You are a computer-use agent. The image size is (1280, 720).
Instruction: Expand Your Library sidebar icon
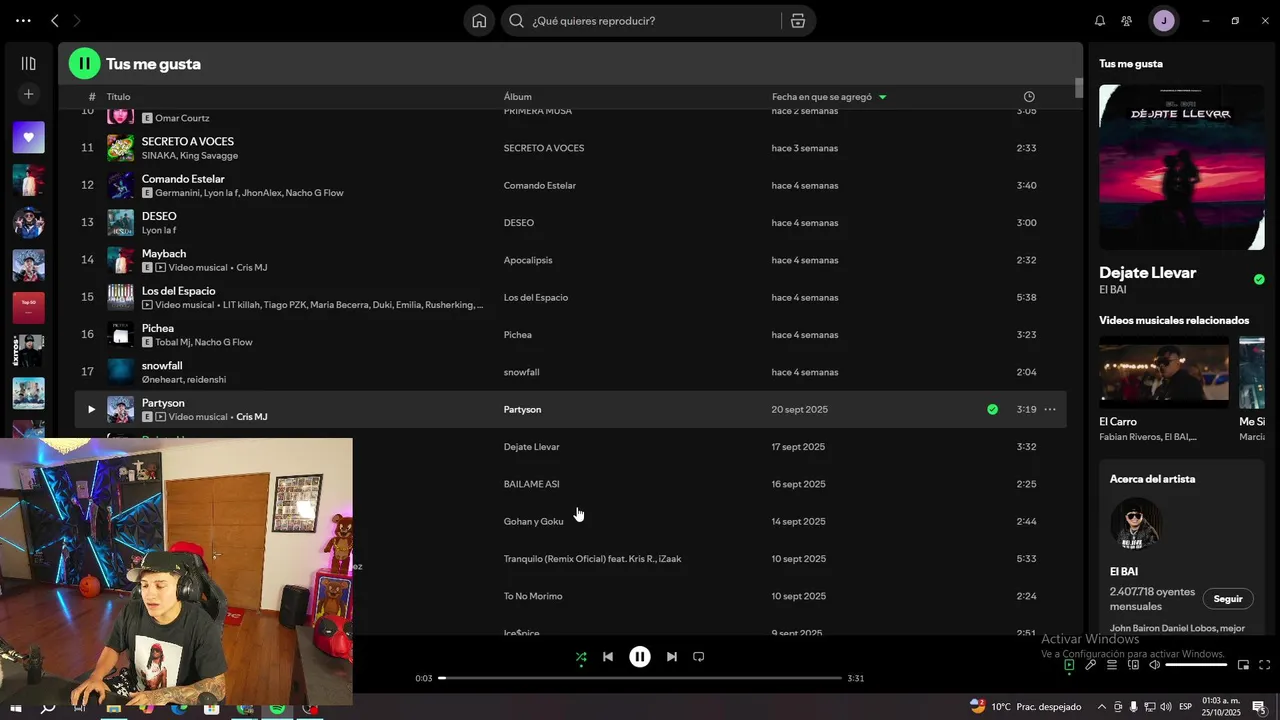pos(28,63)
